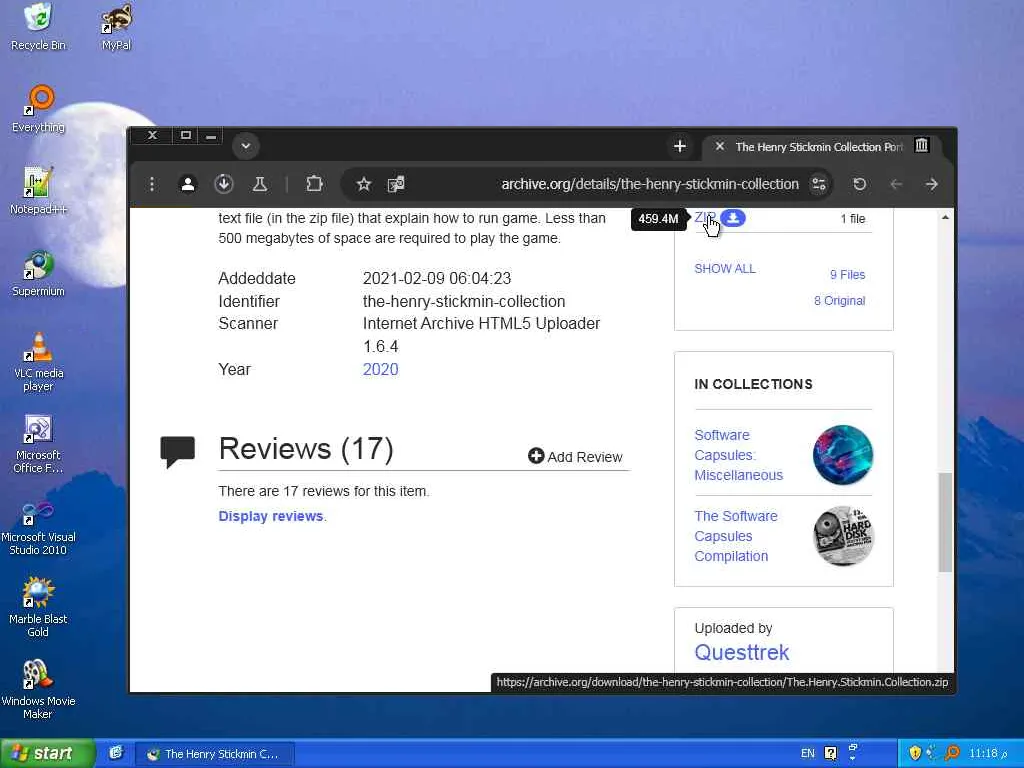Viewport: 1024px width, 768px height.
Task: Open a new tab with plus button
Action: tap(680, 146)
